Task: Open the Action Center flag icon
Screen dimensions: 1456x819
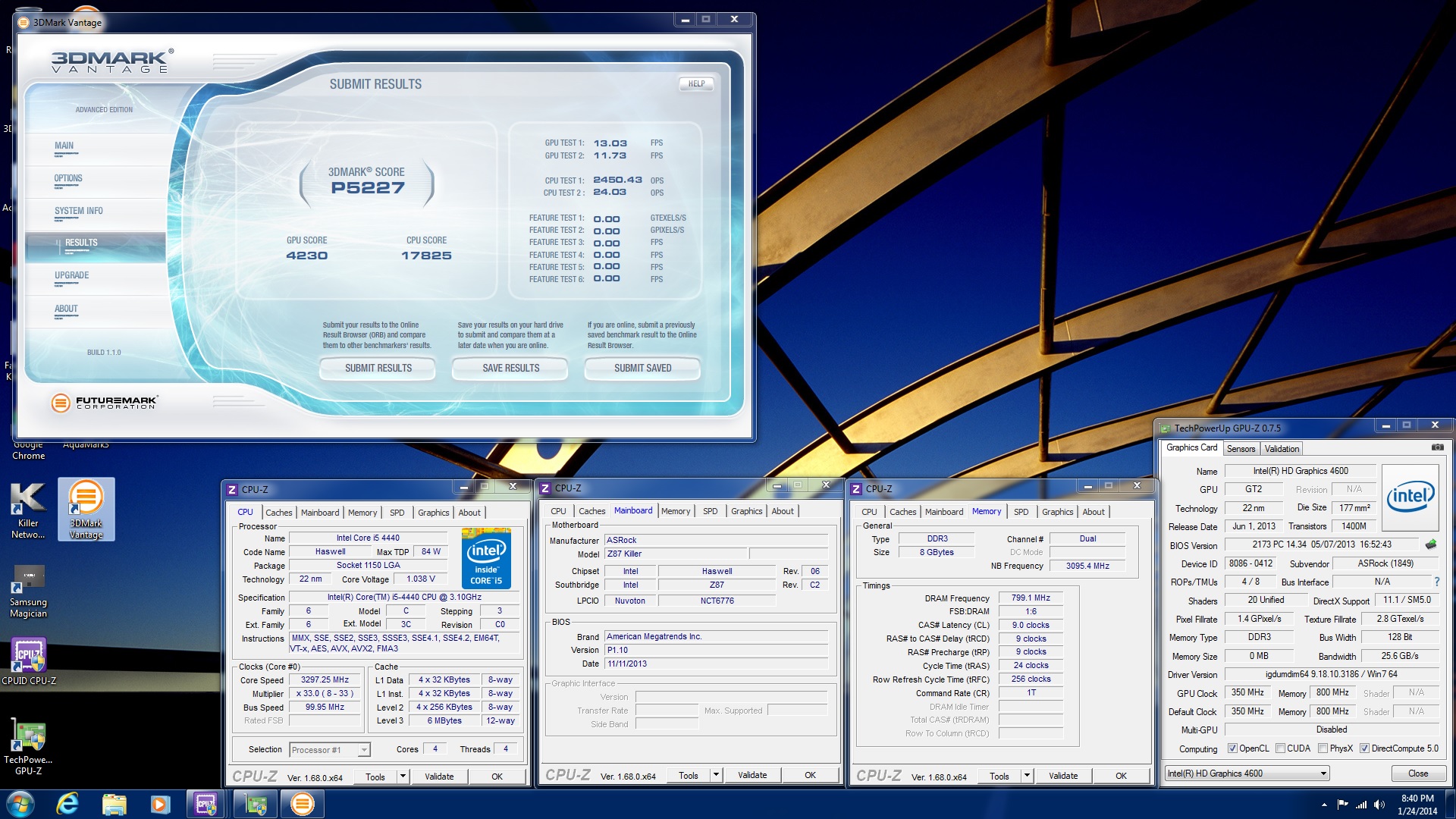Action: coord(1342,805)
